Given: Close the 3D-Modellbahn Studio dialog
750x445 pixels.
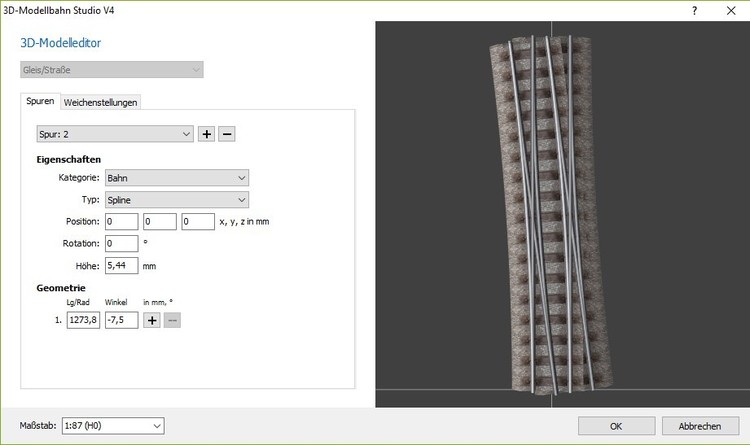Looking at the screenshot, I should 731,11.
